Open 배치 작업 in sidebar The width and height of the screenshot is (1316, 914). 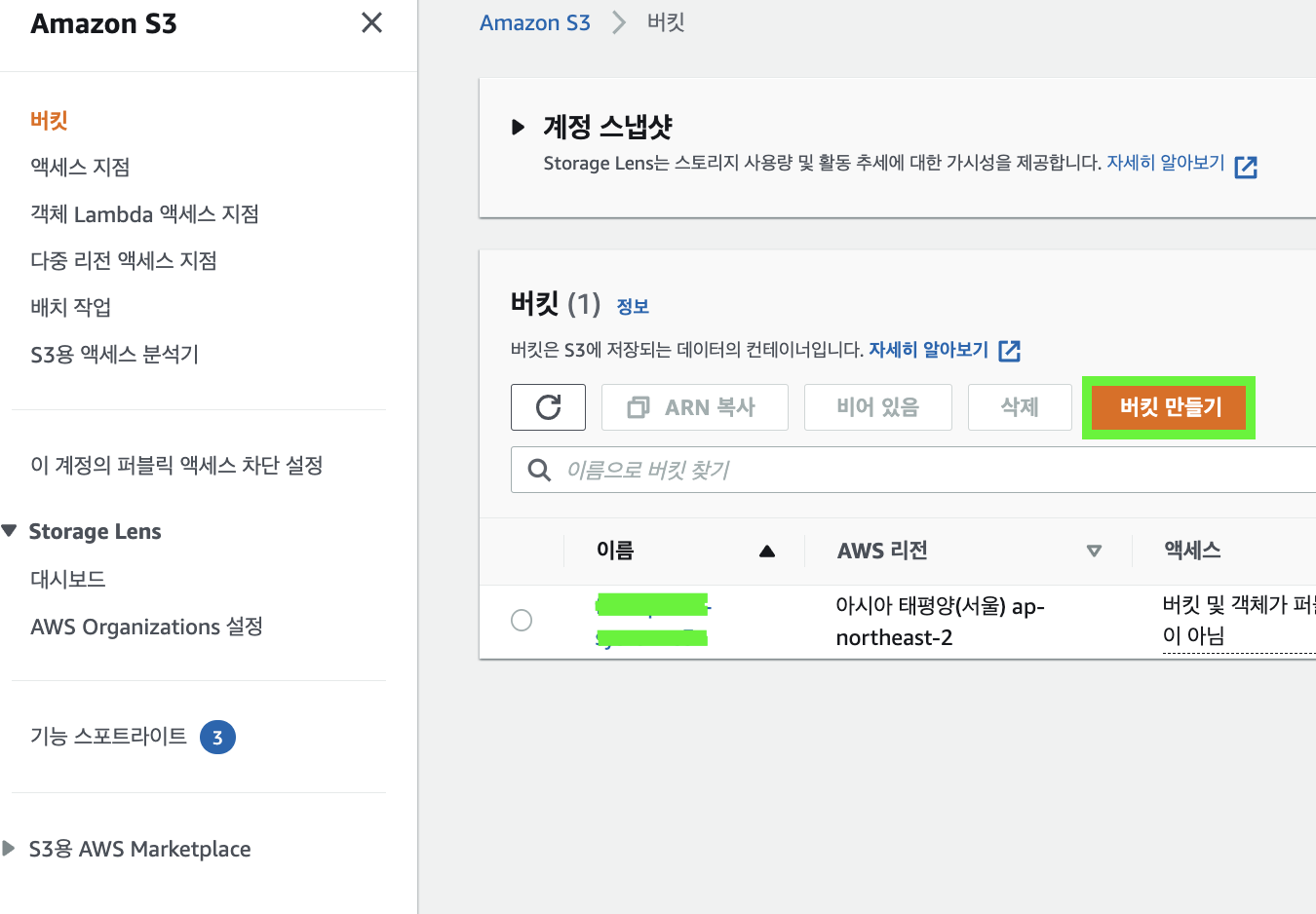(70, 307)
